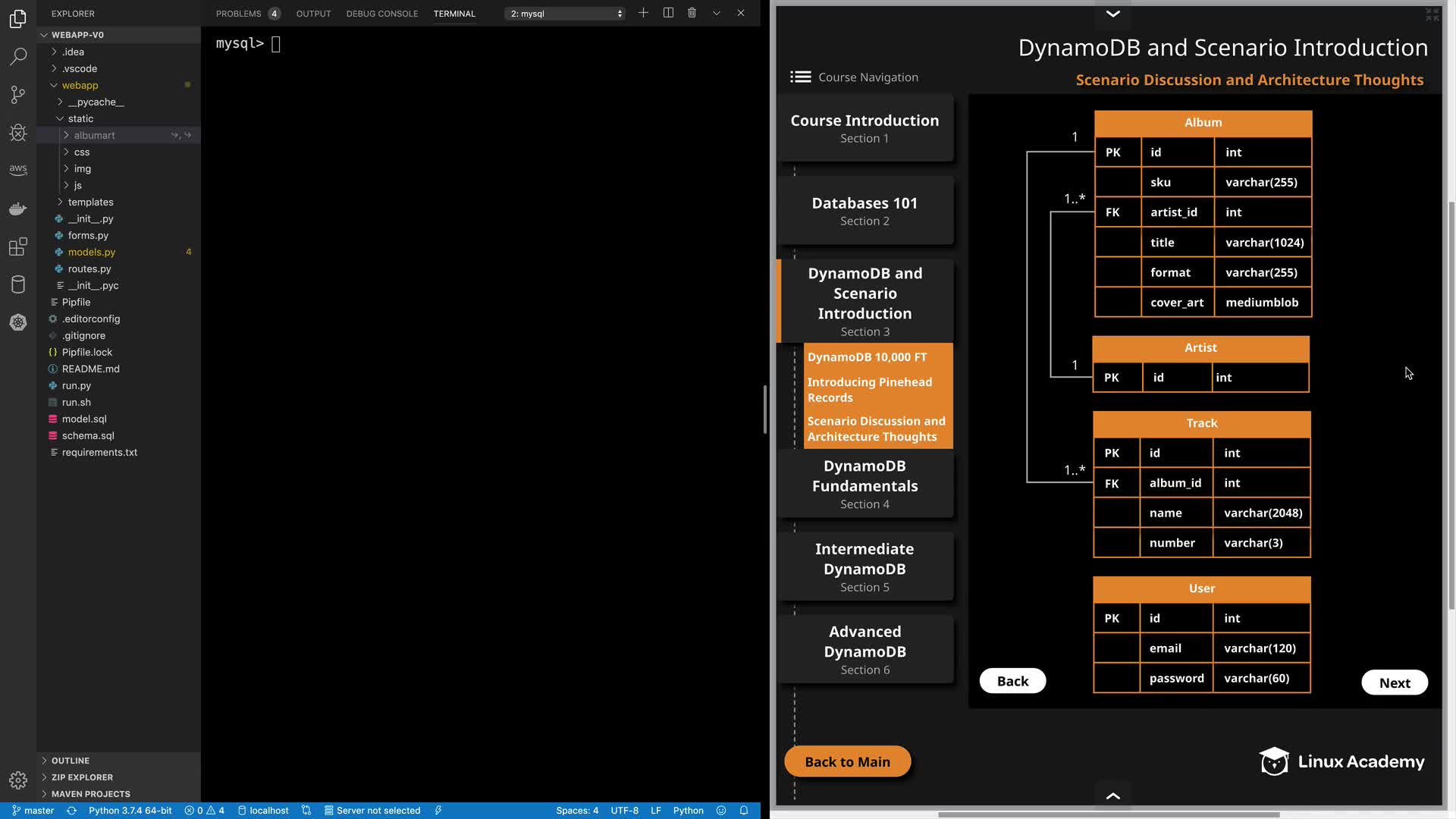Open the Source Control view icon
The height and width of the screenshot is (819, 1456).
tap(18, 95)
